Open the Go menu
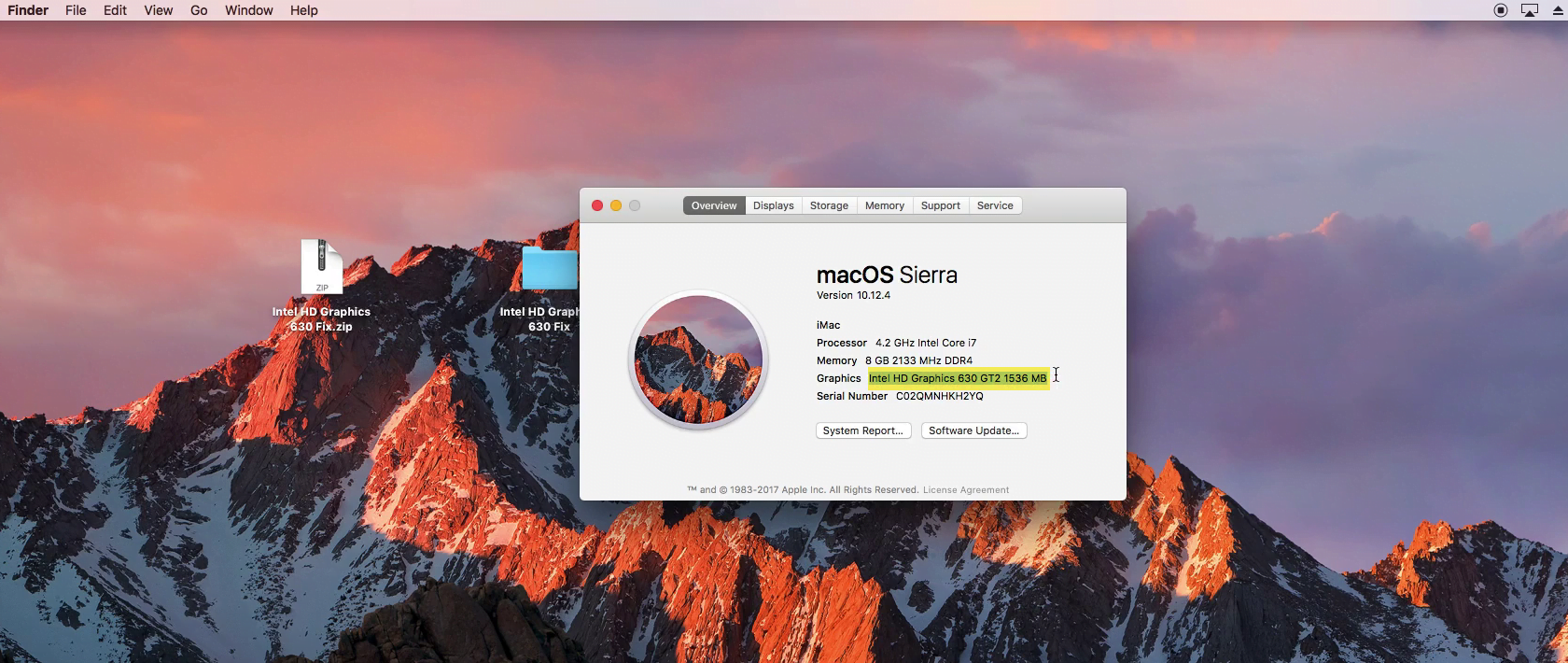The image size is (1568, 663). point(199,10)
